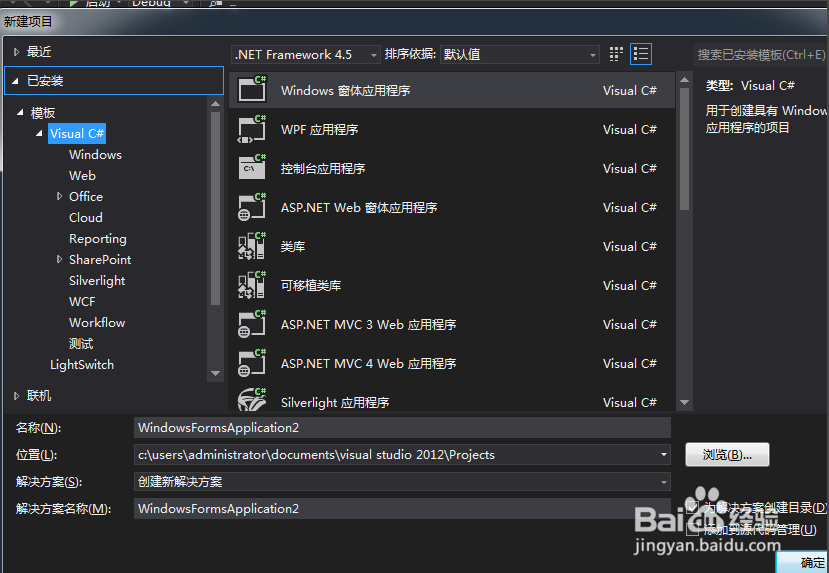Image resolution: width=829 pixels, height=573 pixels.
Task: Collapse the 已安装 section
Action: pyautogui.click(x=15, y=81)
